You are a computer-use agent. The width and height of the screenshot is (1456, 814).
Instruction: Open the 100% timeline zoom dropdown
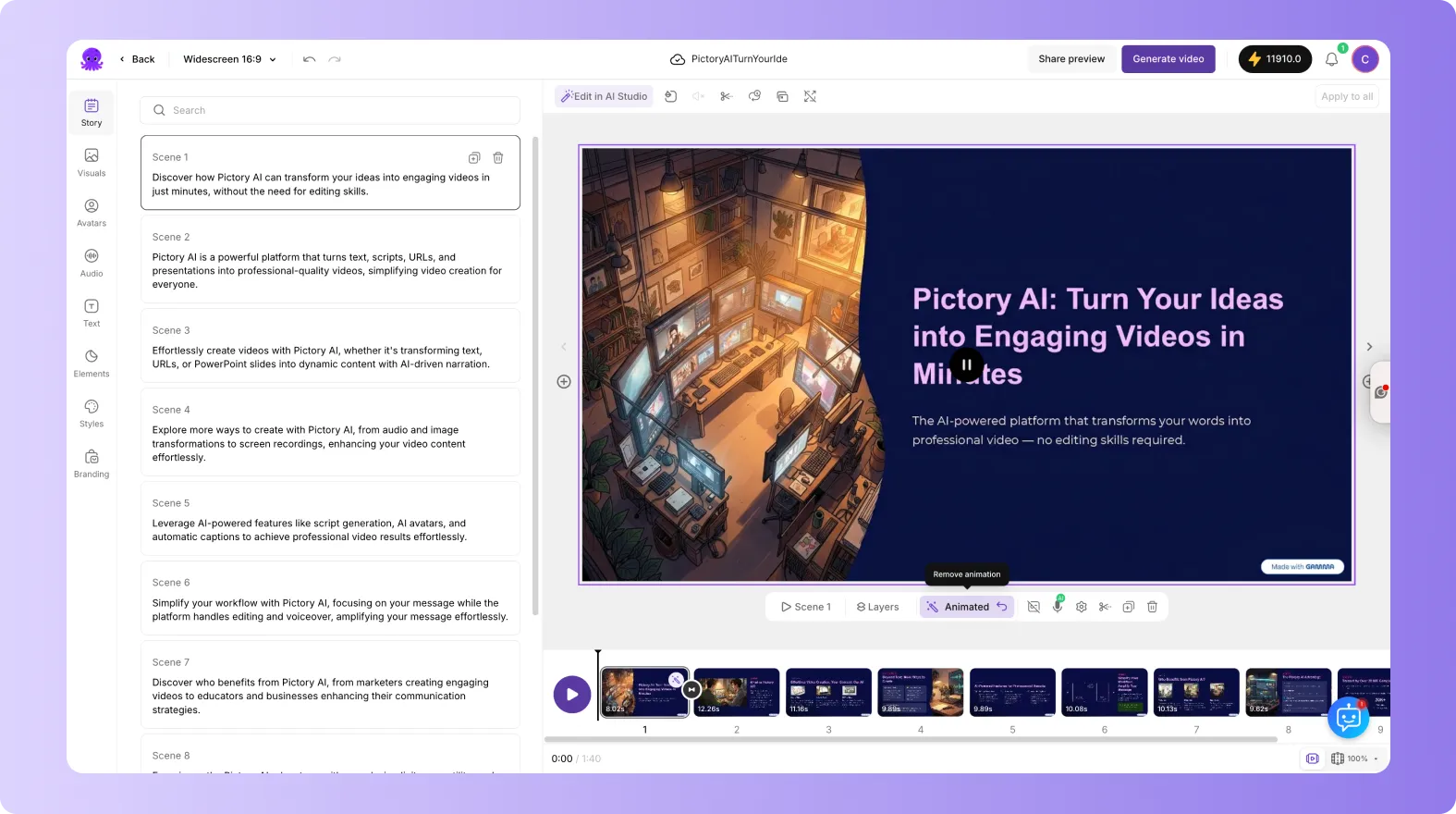pos(1354,758)
